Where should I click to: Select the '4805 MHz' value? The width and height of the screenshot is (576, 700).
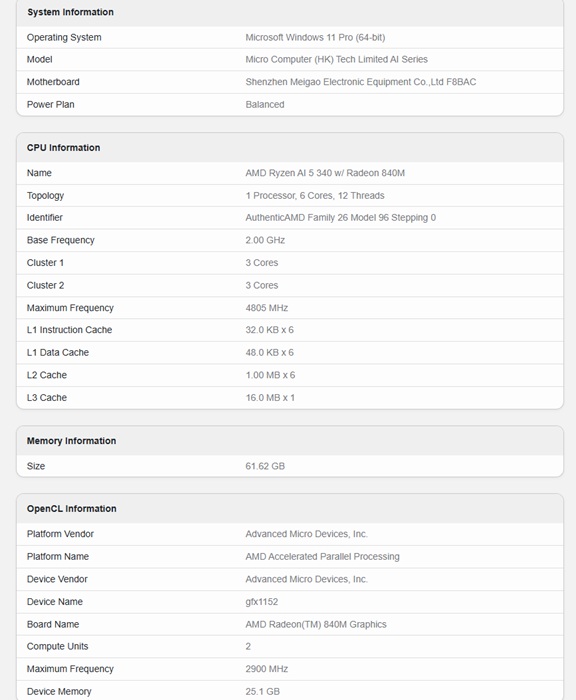tap(266, 308)
